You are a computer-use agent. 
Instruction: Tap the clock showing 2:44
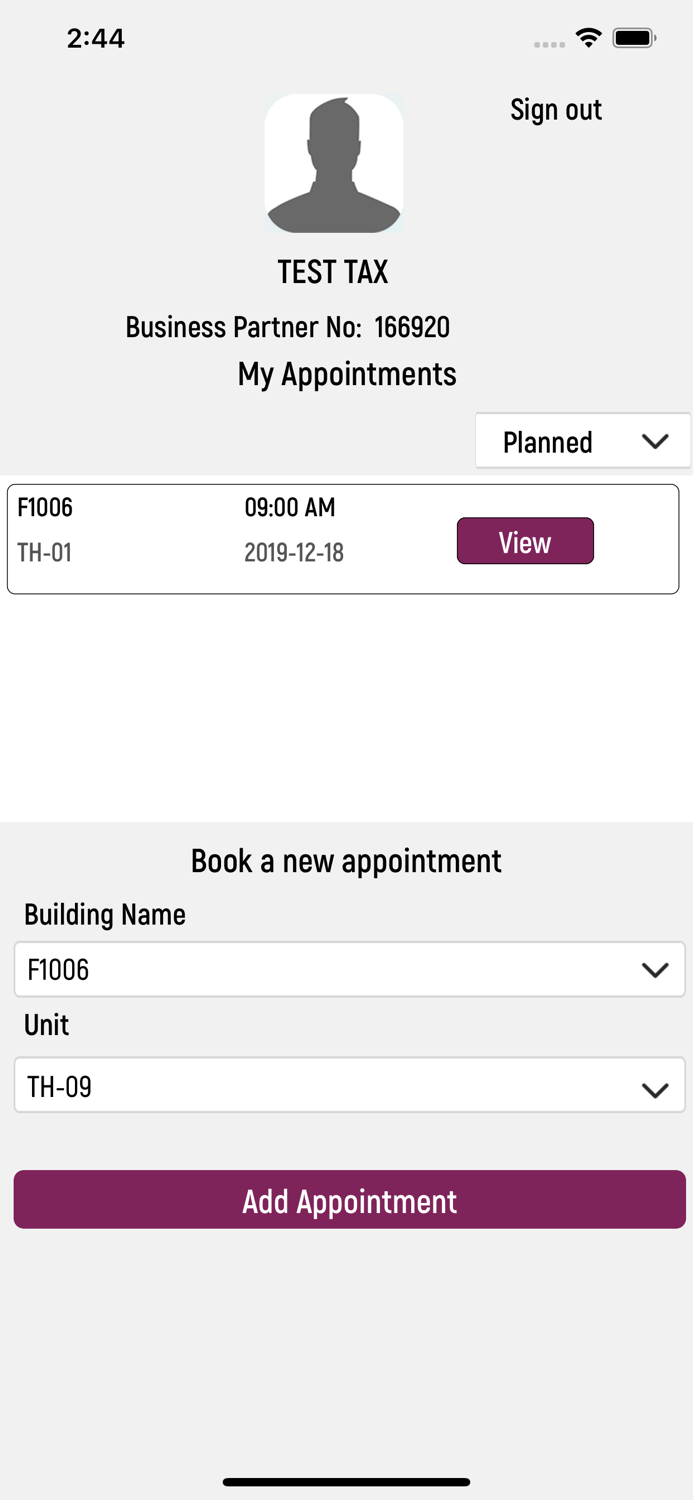coord(96,39)
